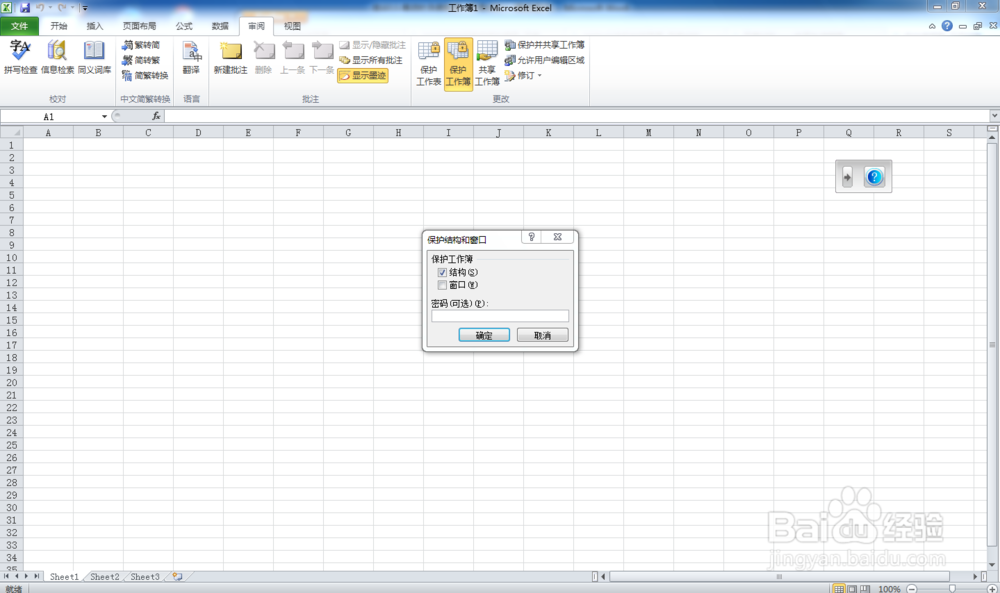Switch to Page Break Preview in status bar
The width and height of the screenshot is (1000, 593).
tap(865, 589)
